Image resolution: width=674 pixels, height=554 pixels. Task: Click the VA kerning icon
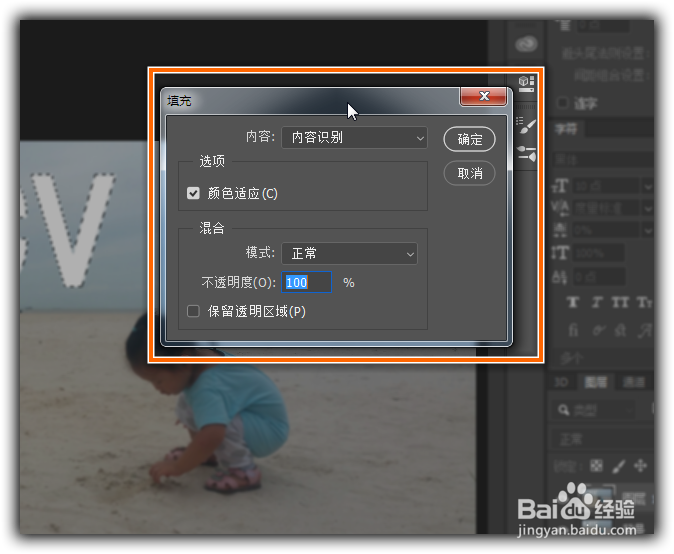[x=560, y=208]
